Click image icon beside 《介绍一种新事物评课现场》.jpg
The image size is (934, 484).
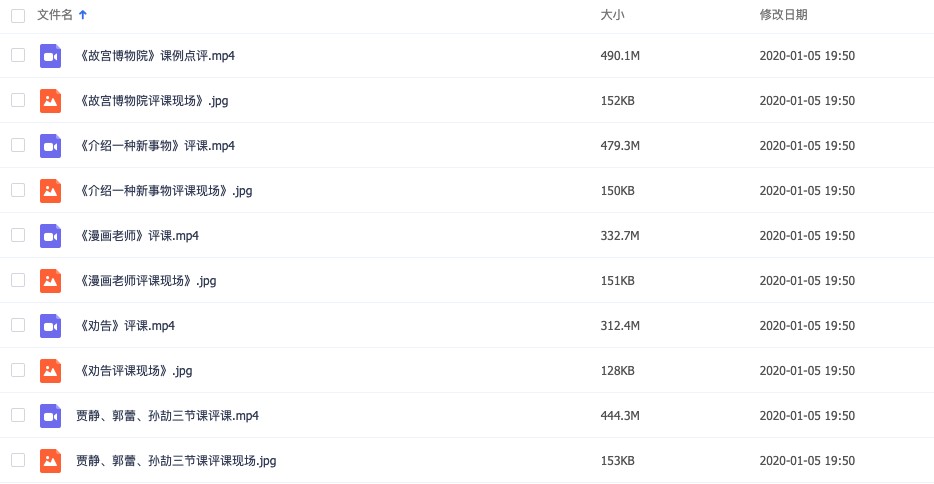click(50, 190)
